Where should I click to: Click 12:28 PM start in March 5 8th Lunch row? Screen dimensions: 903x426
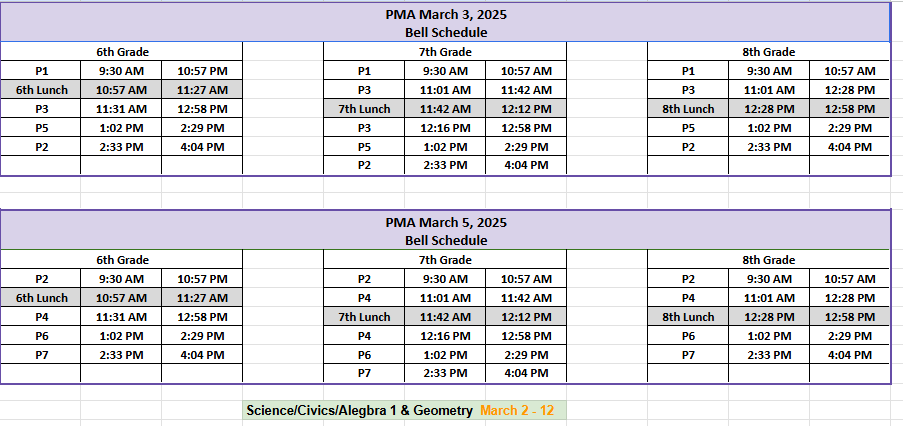pos(768,317)
